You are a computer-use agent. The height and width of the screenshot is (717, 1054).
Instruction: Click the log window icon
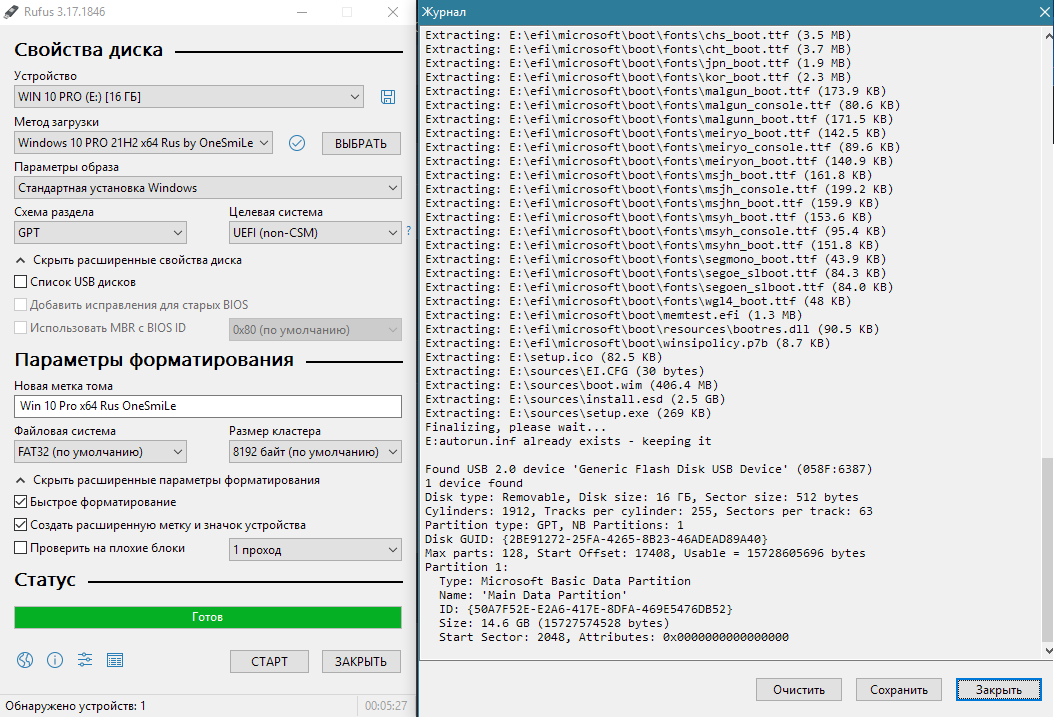115,660
